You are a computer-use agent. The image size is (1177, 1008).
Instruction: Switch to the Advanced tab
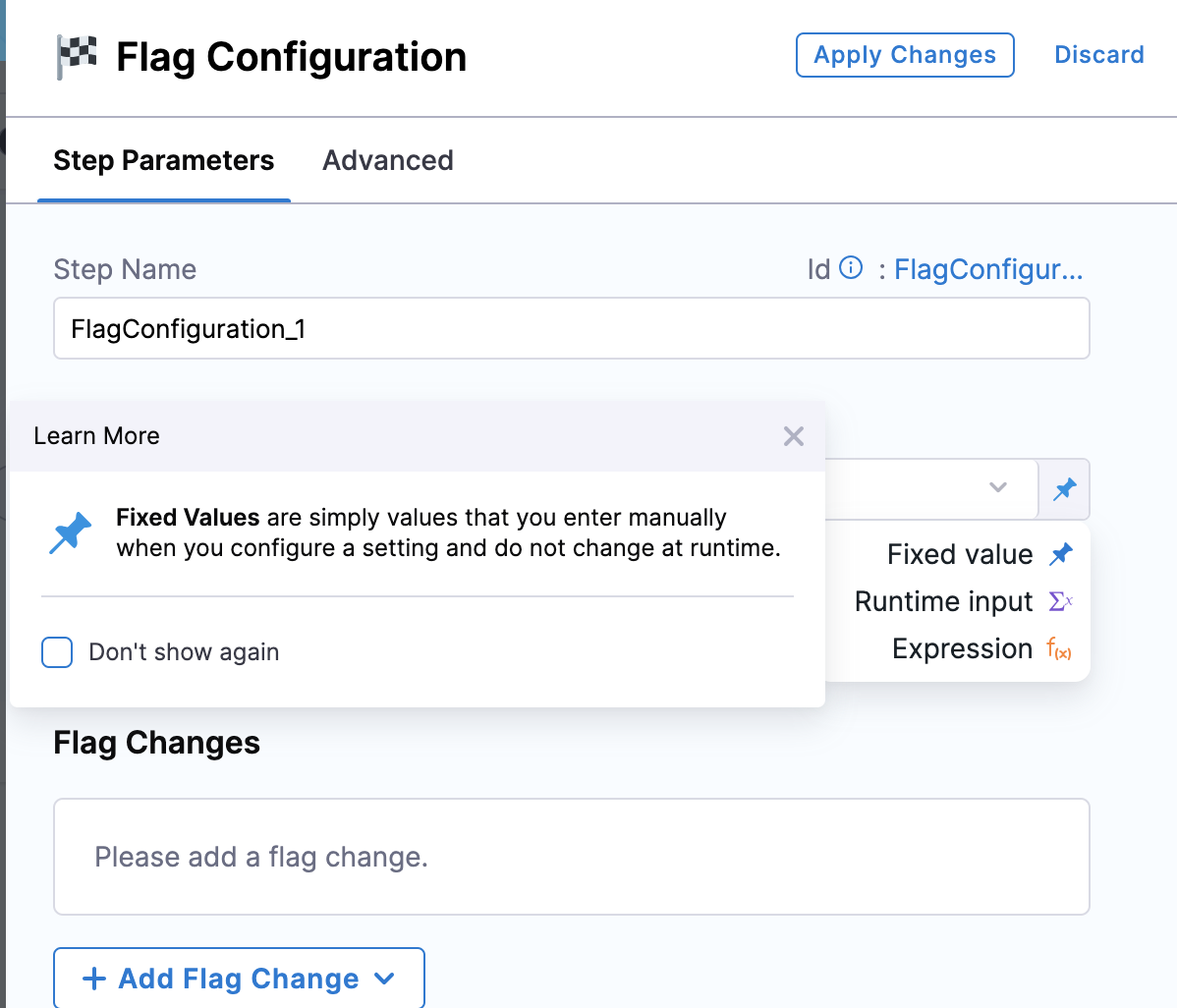click(387, 160)
